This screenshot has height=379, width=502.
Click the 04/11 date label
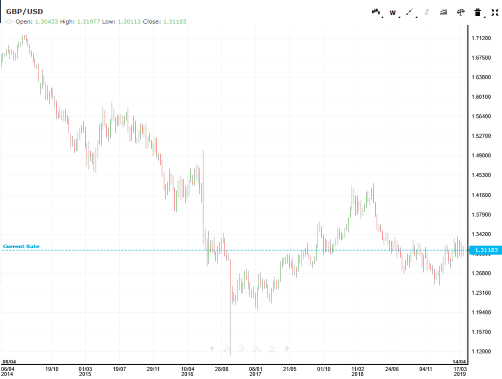pyautogui.click(x=426, y=369)
